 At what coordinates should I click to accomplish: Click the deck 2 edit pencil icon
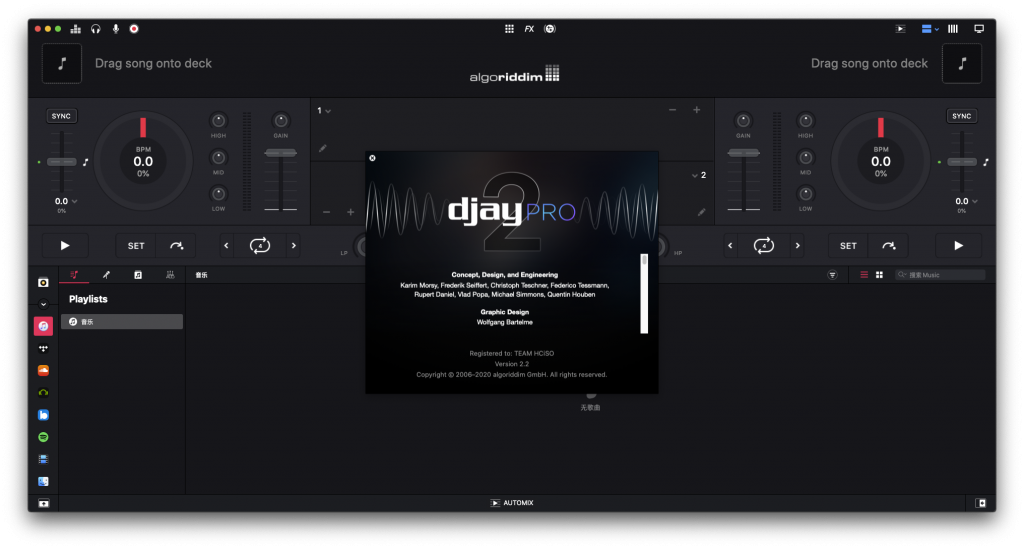click(x=701, y=212)
